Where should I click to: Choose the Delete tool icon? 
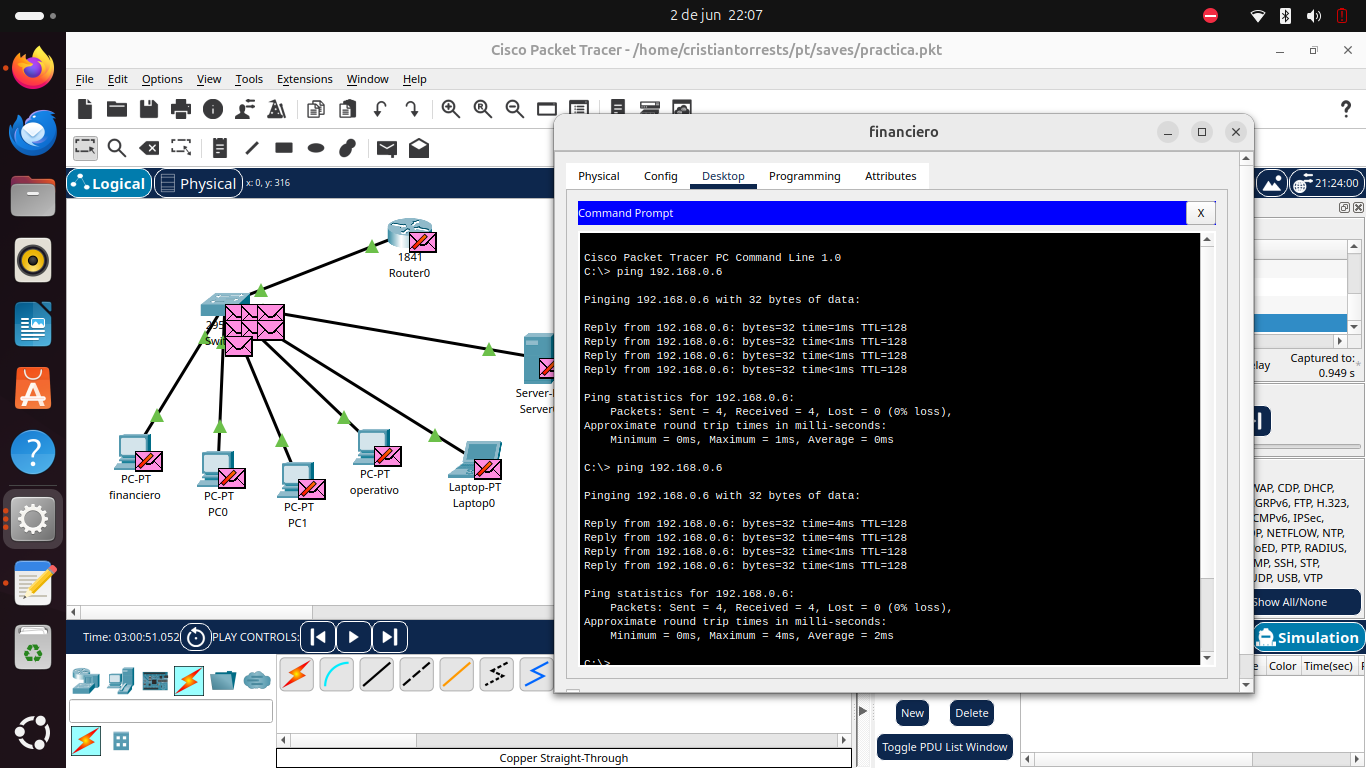coord(149,148)
